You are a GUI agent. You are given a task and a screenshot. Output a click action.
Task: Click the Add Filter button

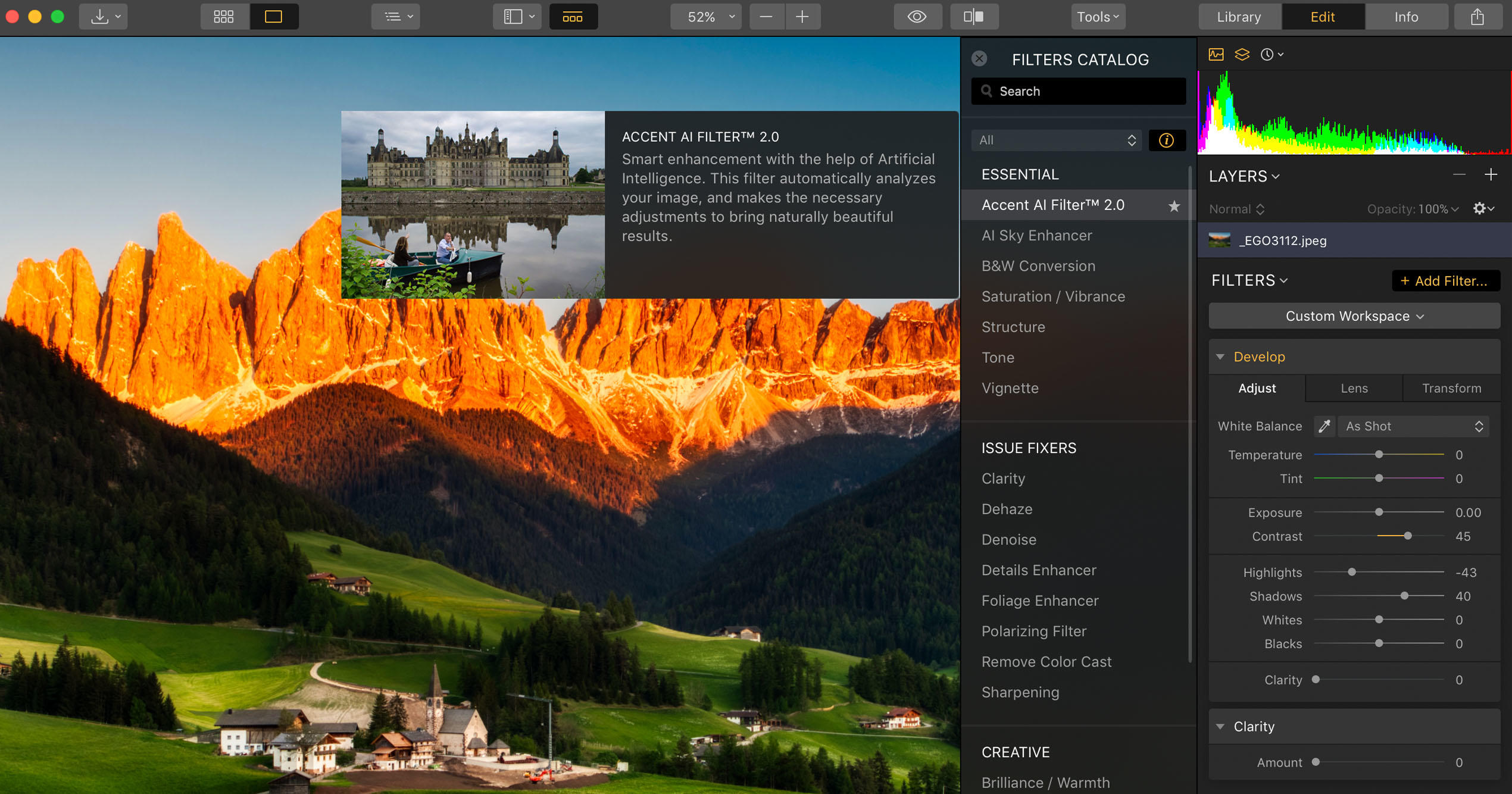(x=1446, y=280)
